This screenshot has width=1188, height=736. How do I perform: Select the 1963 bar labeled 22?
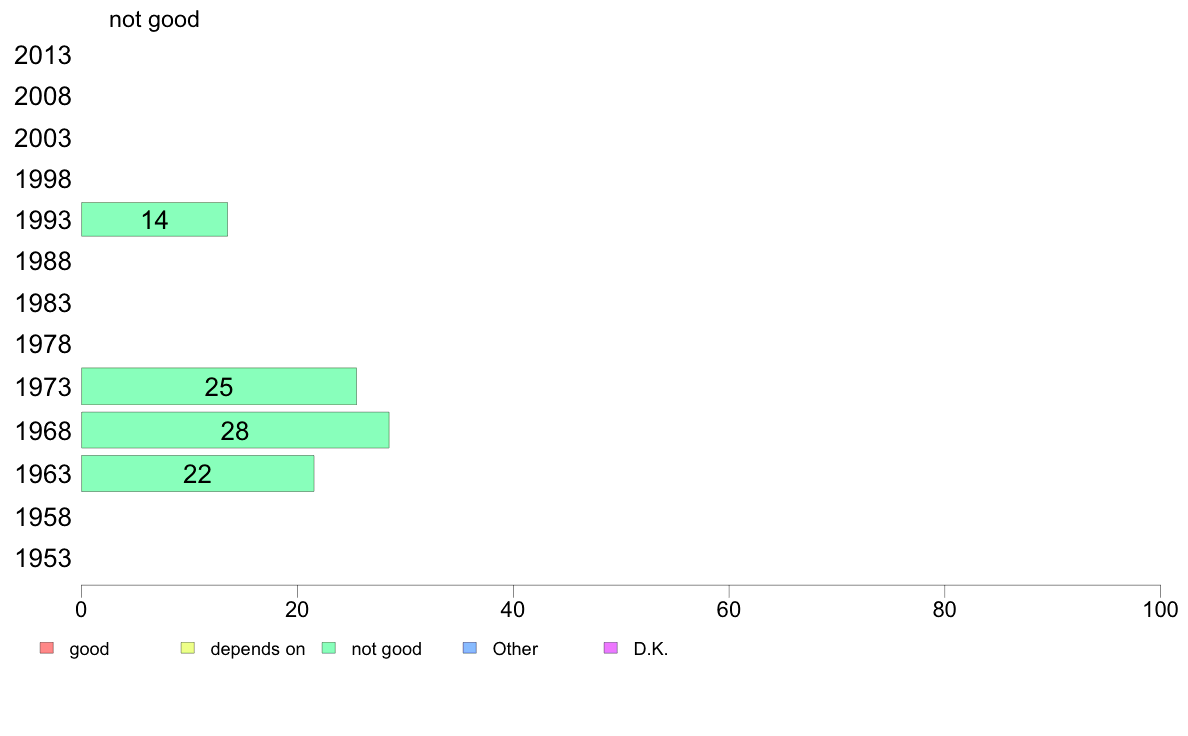[x=198, y=474]
